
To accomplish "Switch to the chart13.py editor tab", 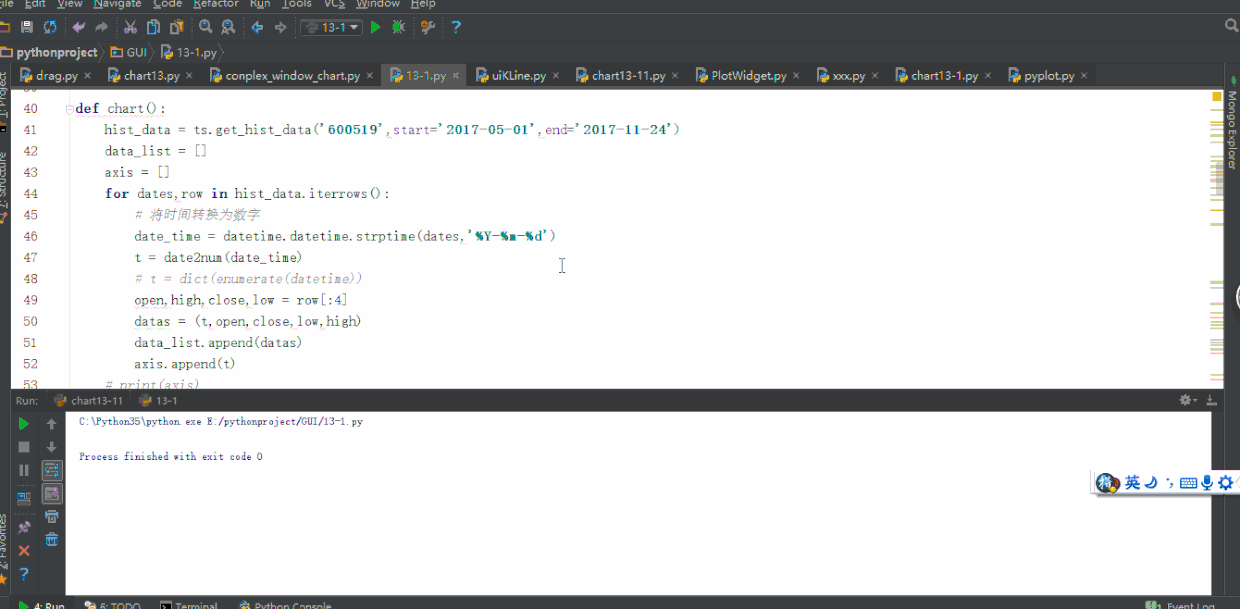I will click(x=151, y=76).
